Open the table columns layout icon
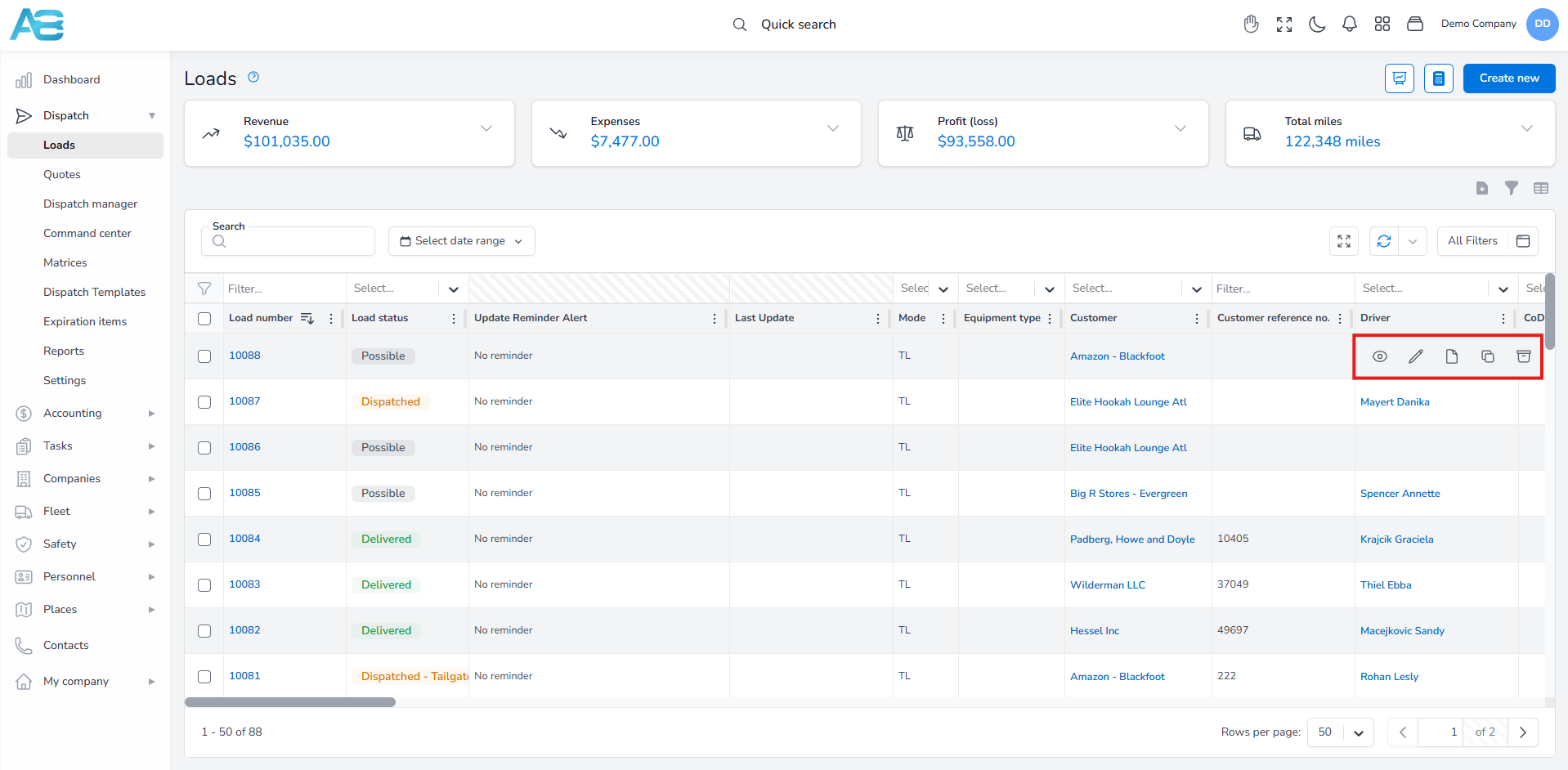The width and height of the screenshot is (1568, 770). [x=1541, y=188]
